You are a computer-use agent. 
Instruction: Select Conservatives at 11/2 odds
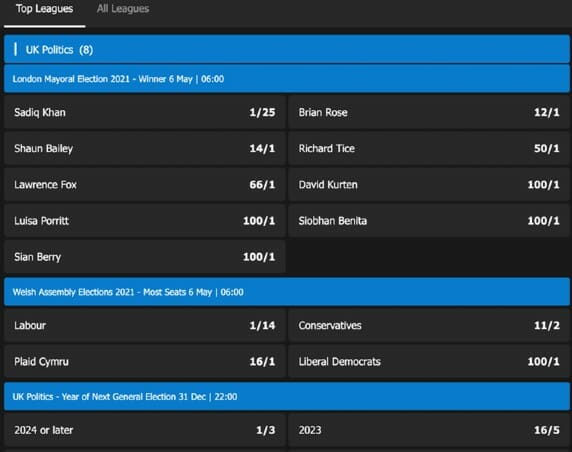[x=429, y=325]
